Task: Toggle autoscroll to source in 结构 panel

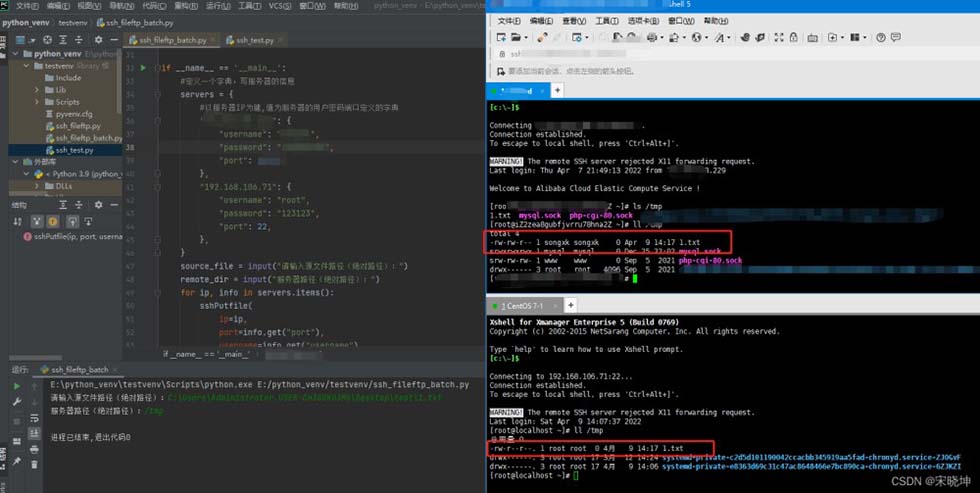Action: 72,221
